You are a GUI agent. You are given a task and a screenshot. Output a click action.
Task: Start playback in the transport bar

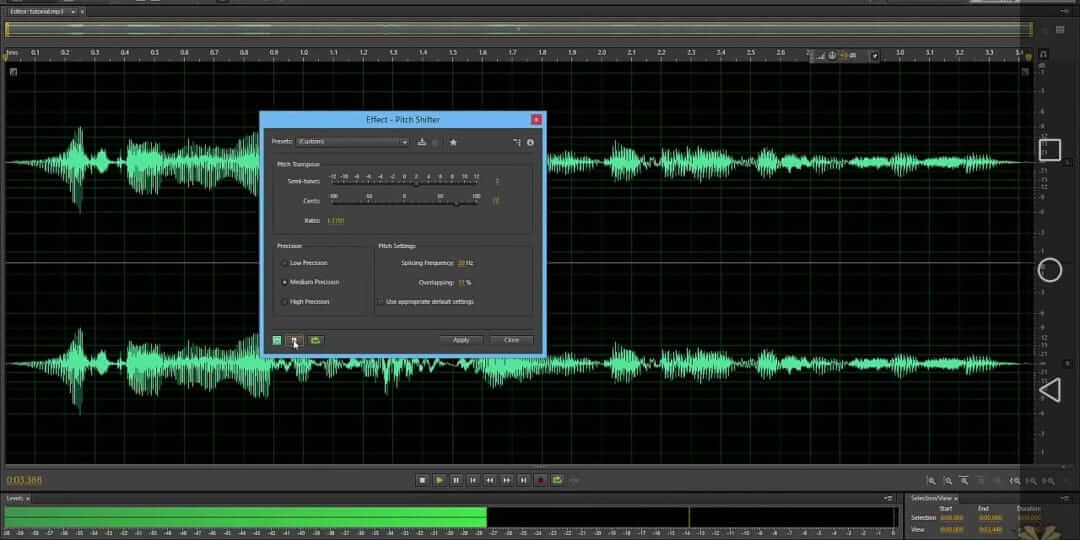[439, 480]
